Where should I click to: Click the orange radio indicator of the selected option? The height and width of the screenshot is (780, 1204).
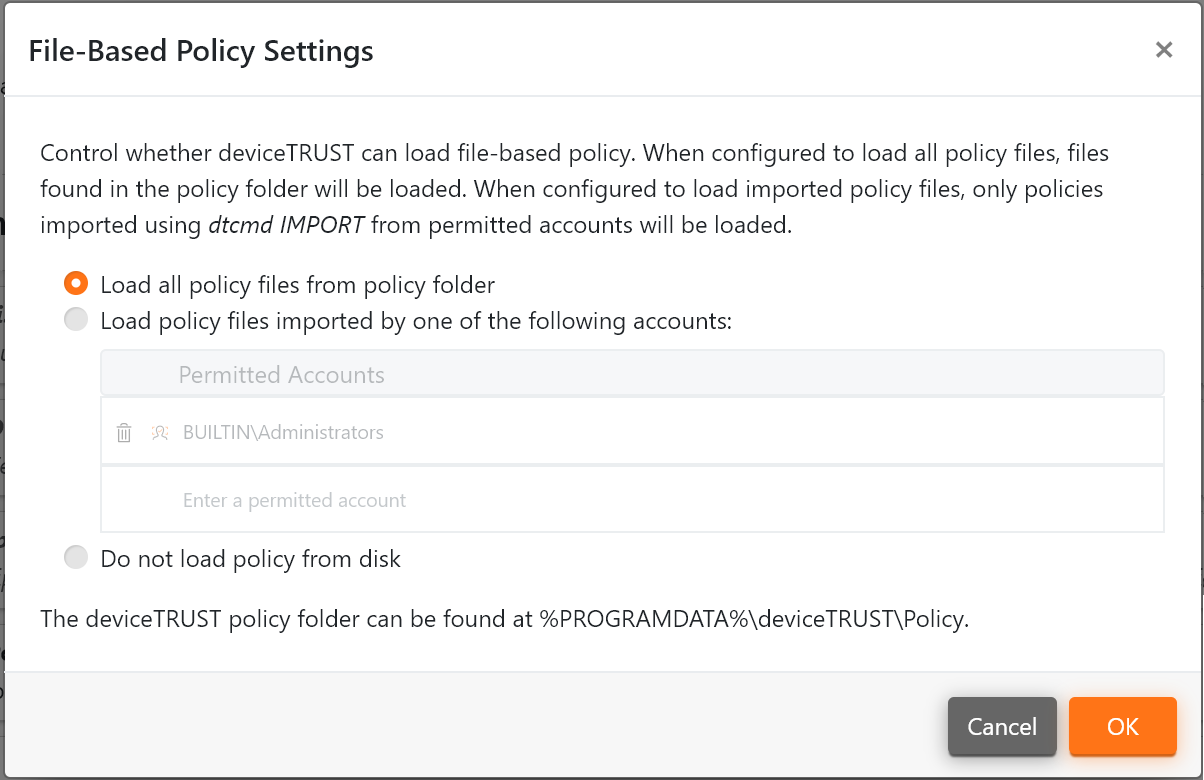[x=76, y=283]
